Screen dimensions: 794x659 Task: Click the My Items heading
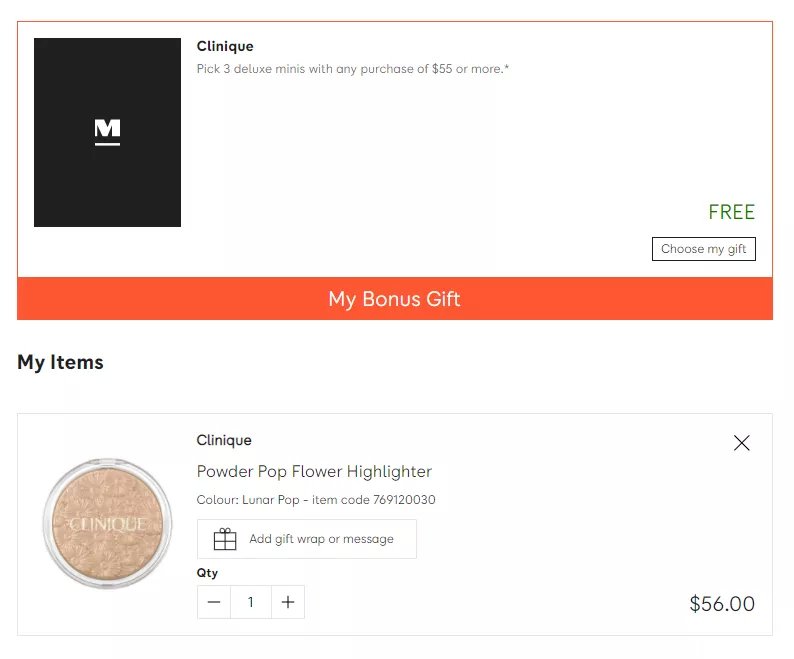(x=60, y=362)
